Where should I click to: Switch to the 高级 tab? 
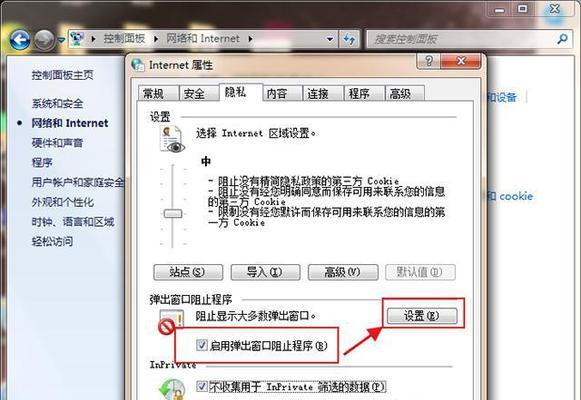coord(404,93)
